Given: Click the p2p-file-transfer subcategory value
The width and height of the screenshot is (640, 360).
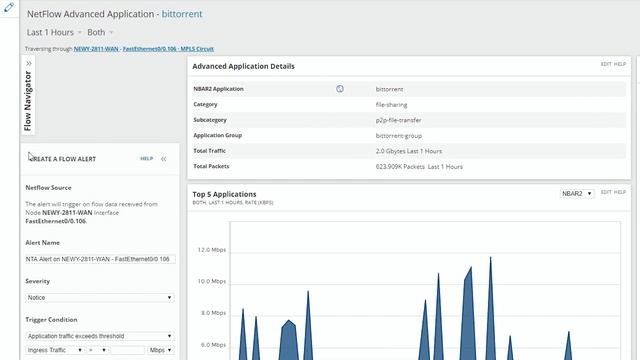Looking at the screenshot, I should tap(398, 120).
